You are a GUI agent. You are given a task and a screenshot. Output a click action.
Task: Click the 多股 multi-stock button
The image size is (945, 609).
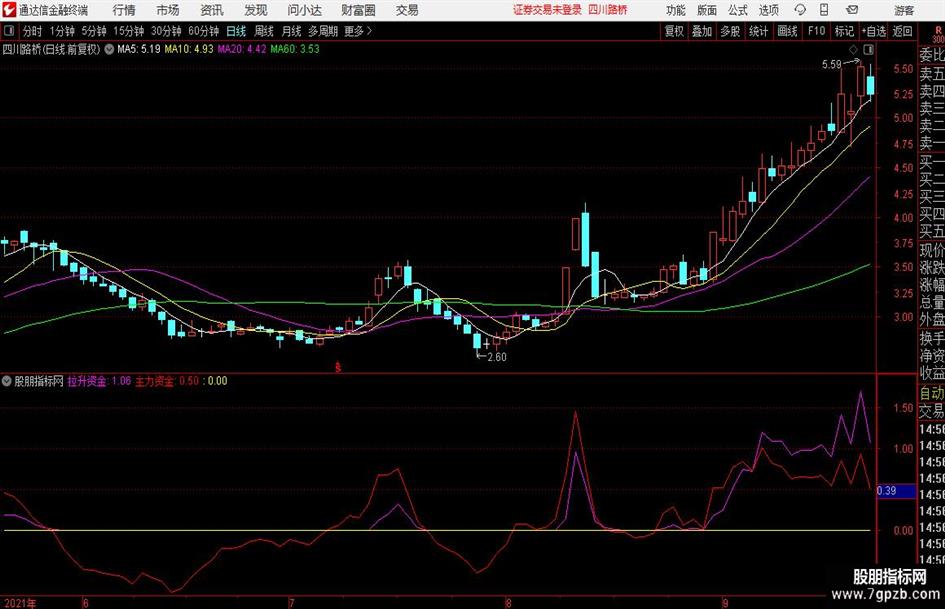click(730, 31)
